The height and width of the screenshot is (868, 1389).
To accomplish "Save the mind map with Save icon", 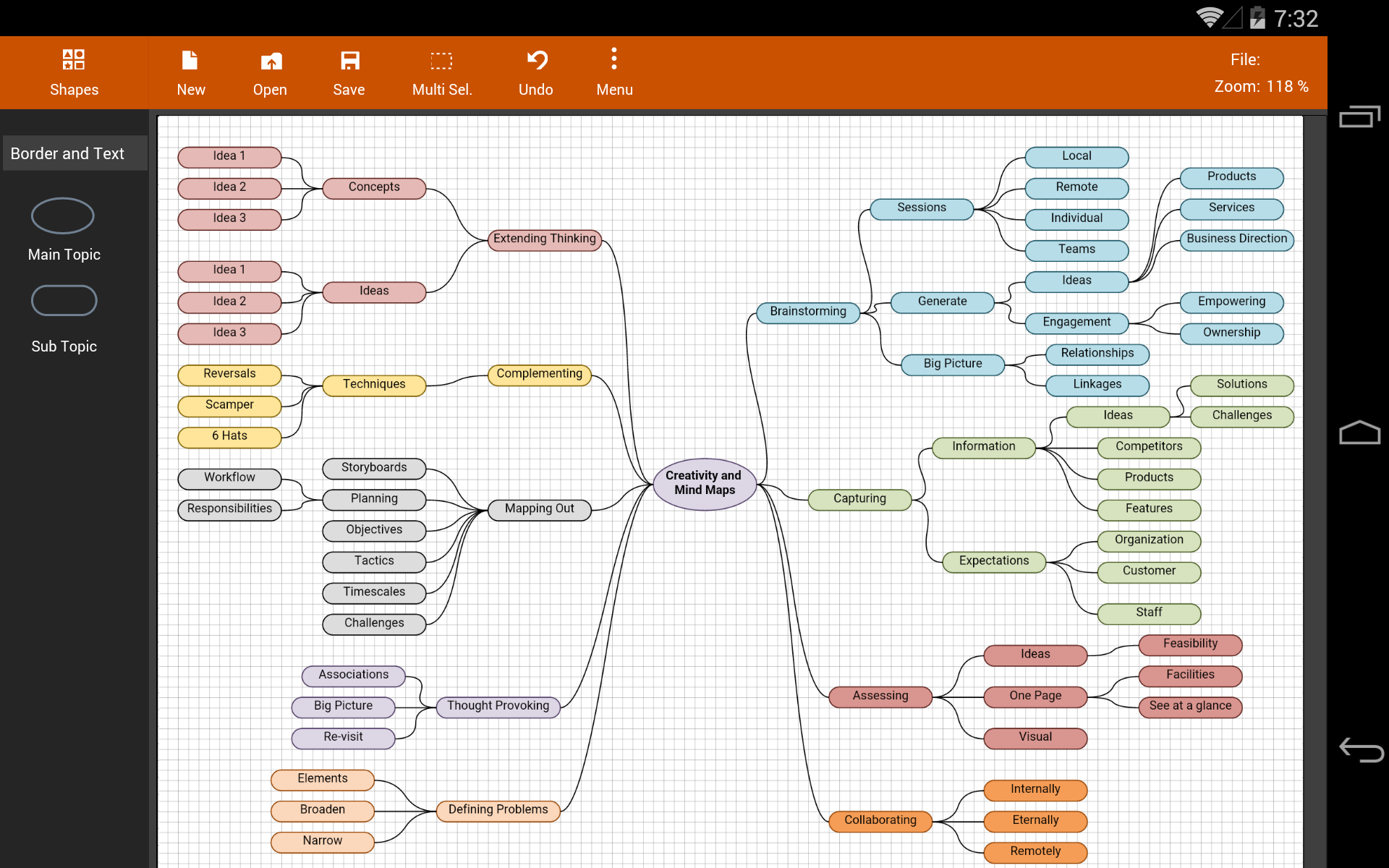I will (x=349, y=60).
